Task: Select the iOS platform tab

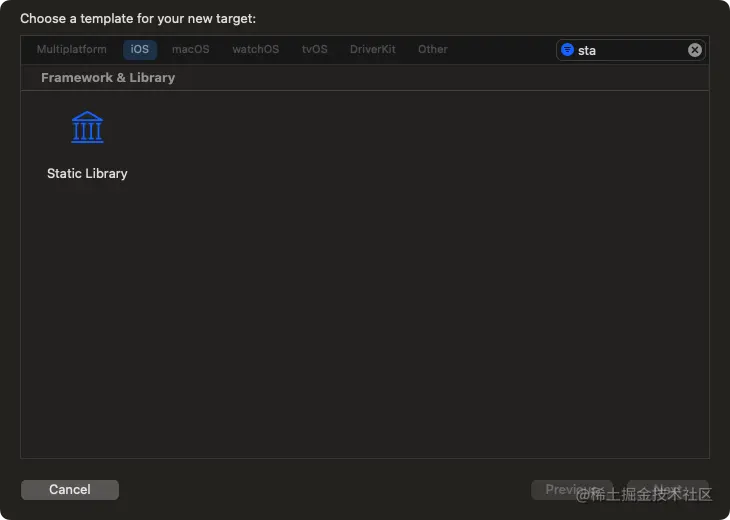Action: pos(140,49)
